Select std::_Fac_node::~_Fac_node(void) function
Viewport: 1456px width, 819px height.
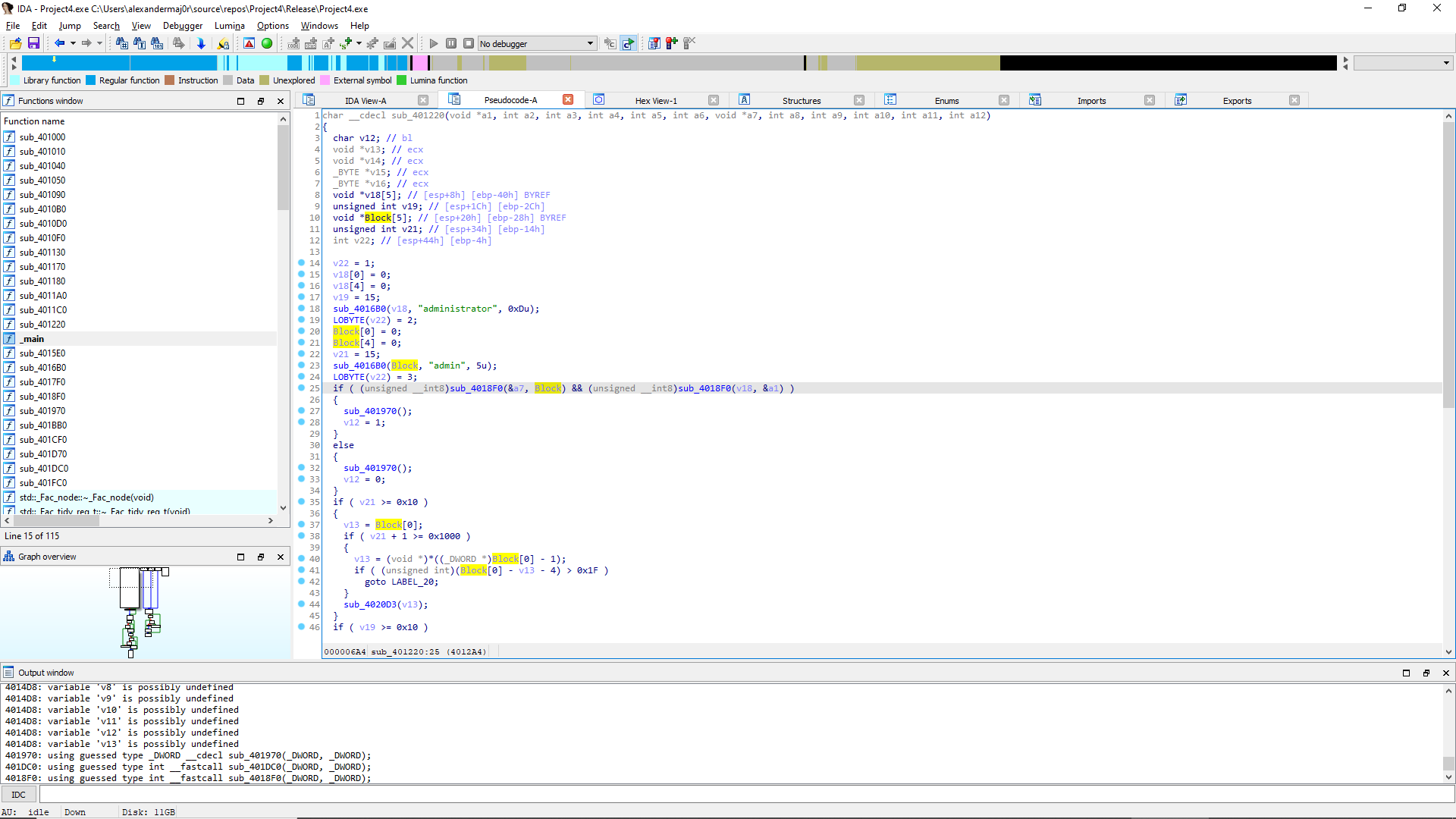point(86,497)
